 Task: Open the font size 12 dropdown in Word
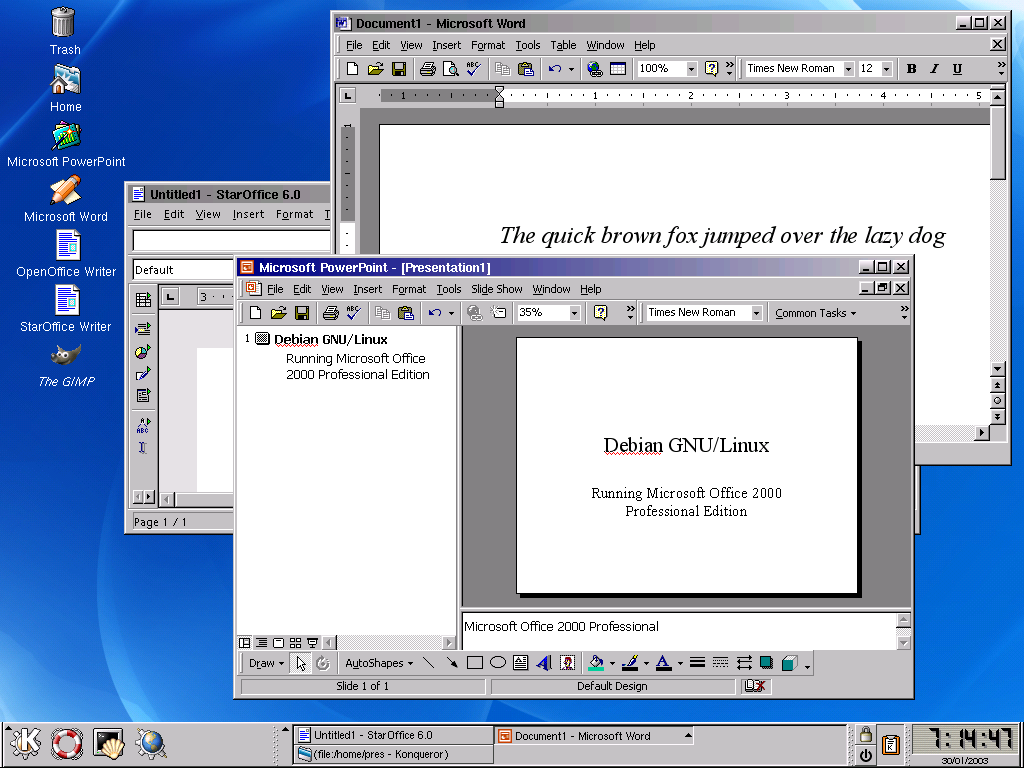click(x=886, y=69)
